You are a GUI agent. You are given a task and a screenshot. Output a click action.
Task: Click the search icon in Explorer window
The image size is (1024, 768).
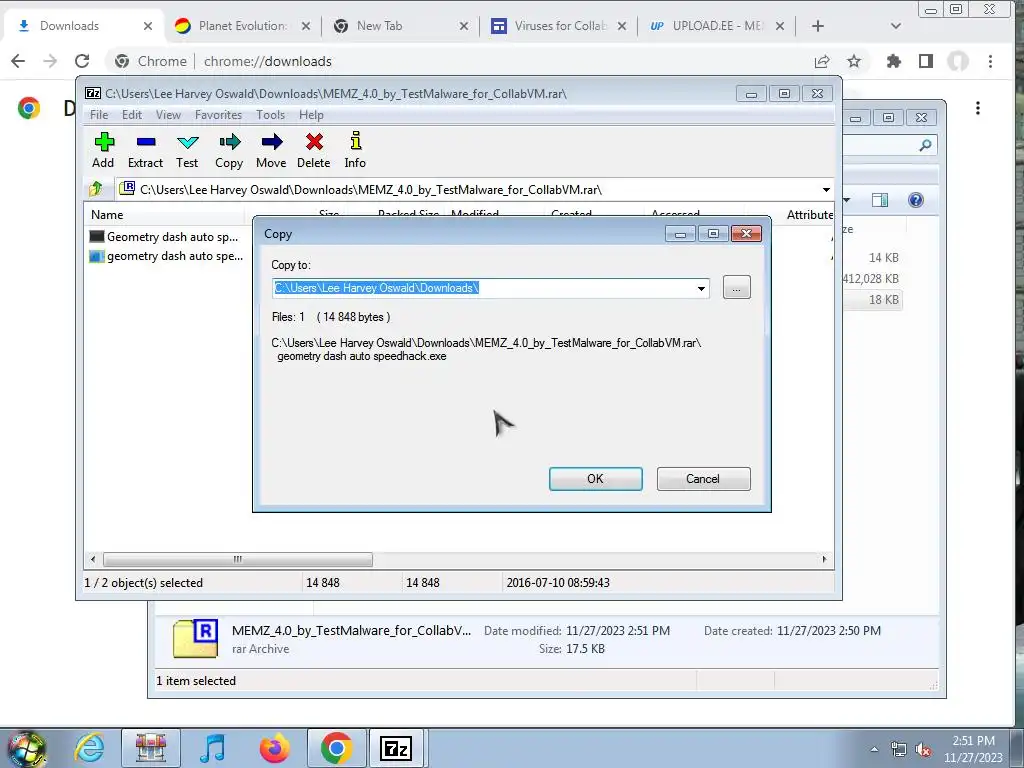[x=925, y=145]
